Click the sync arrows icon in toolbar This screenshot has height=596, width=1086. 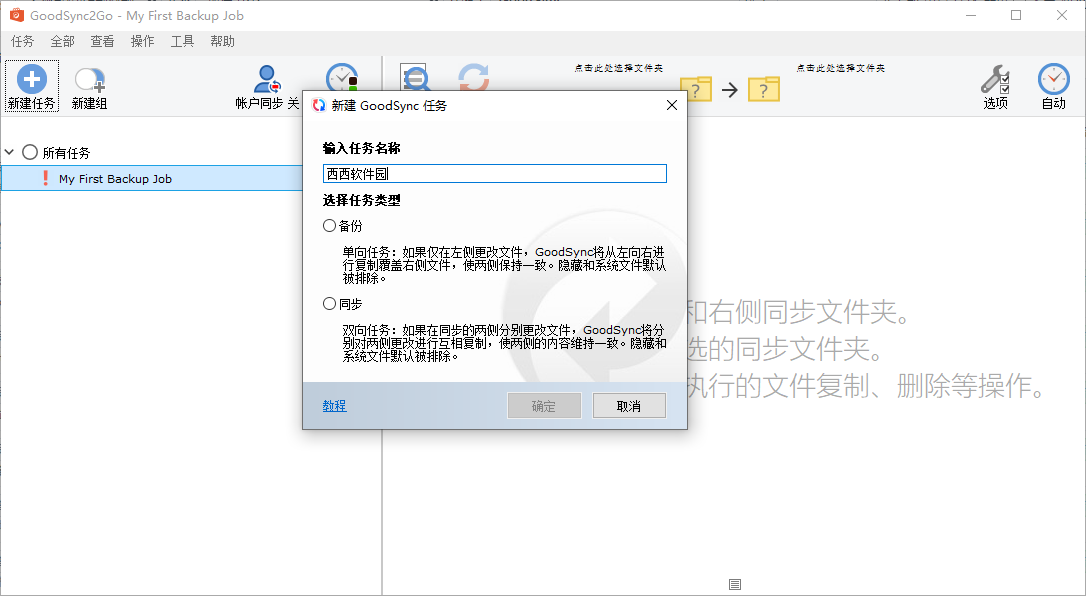474,78
